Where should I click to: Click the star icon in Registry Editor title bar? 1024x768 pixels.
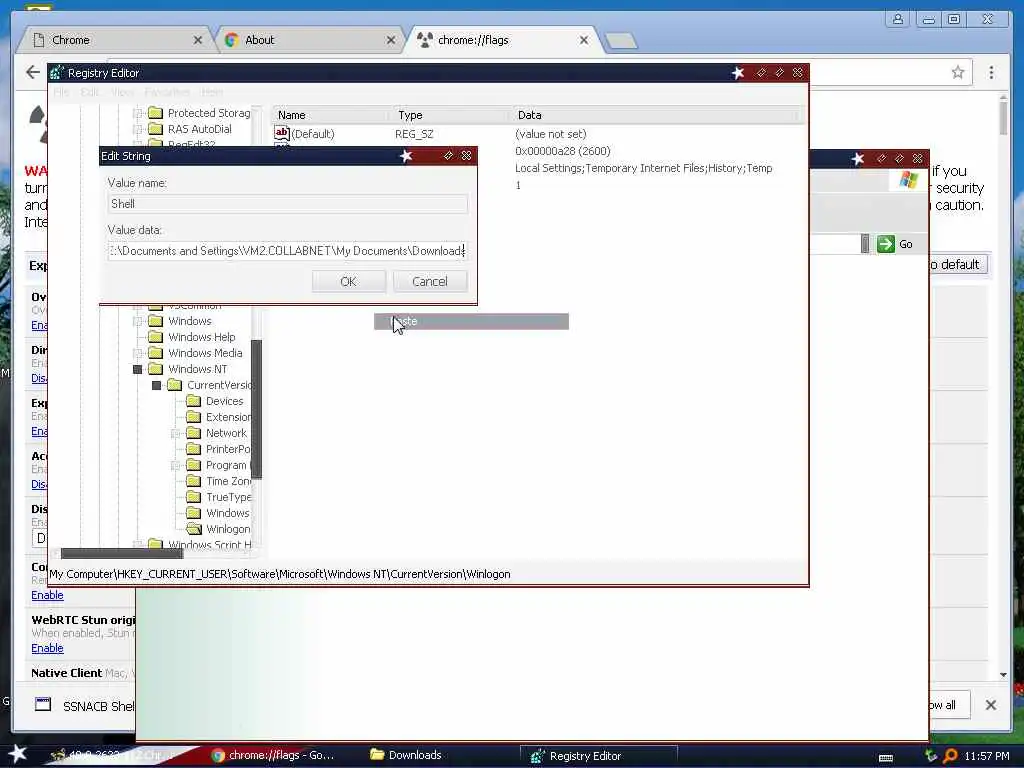[738, 72]
